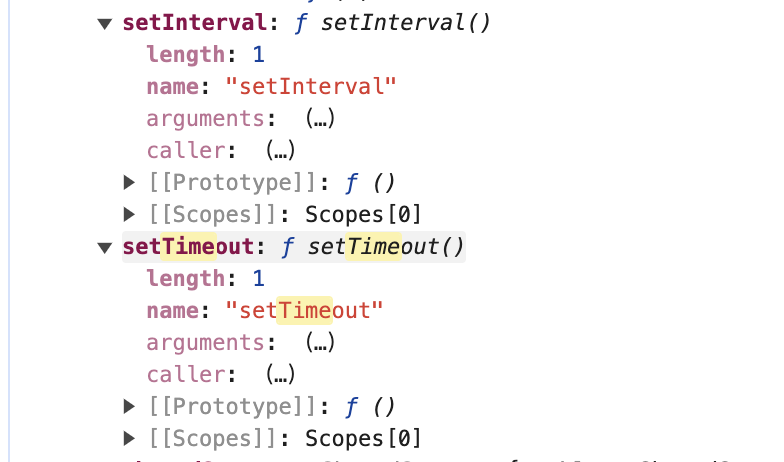The width and height of the screenshot is (784, 462).
Task: Collapse the setTimeout function entry
Action: click(104, 248)
